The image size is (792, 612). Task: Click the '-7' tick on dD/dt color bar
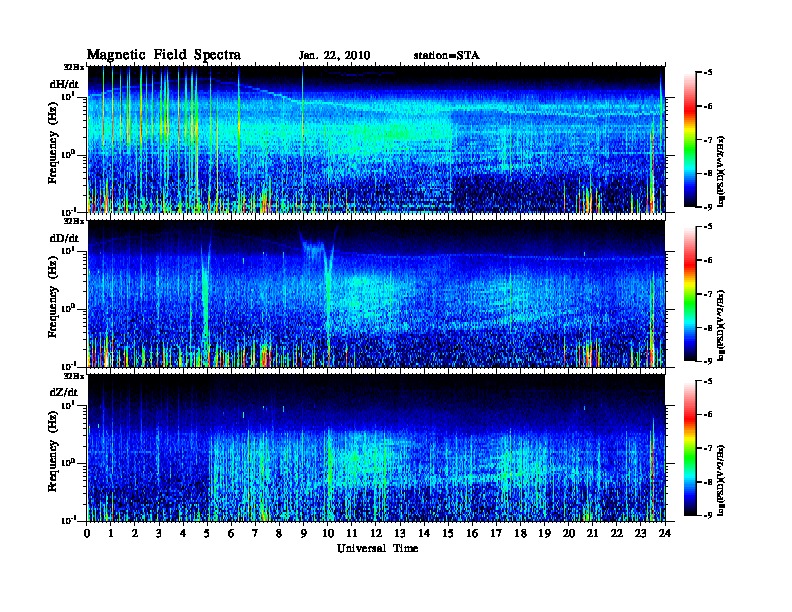click(708, 294)
